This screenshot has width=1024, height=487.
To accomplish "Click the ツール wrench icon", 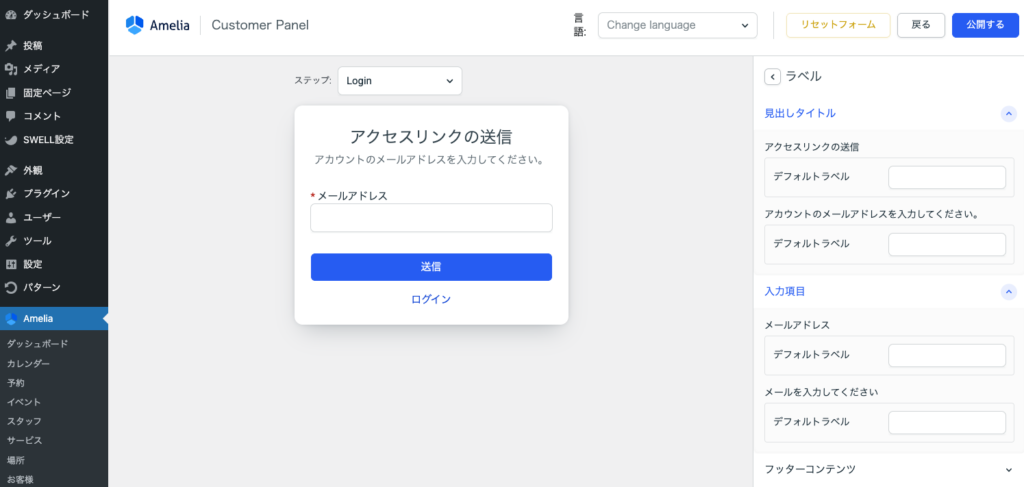I will [11, 241].
